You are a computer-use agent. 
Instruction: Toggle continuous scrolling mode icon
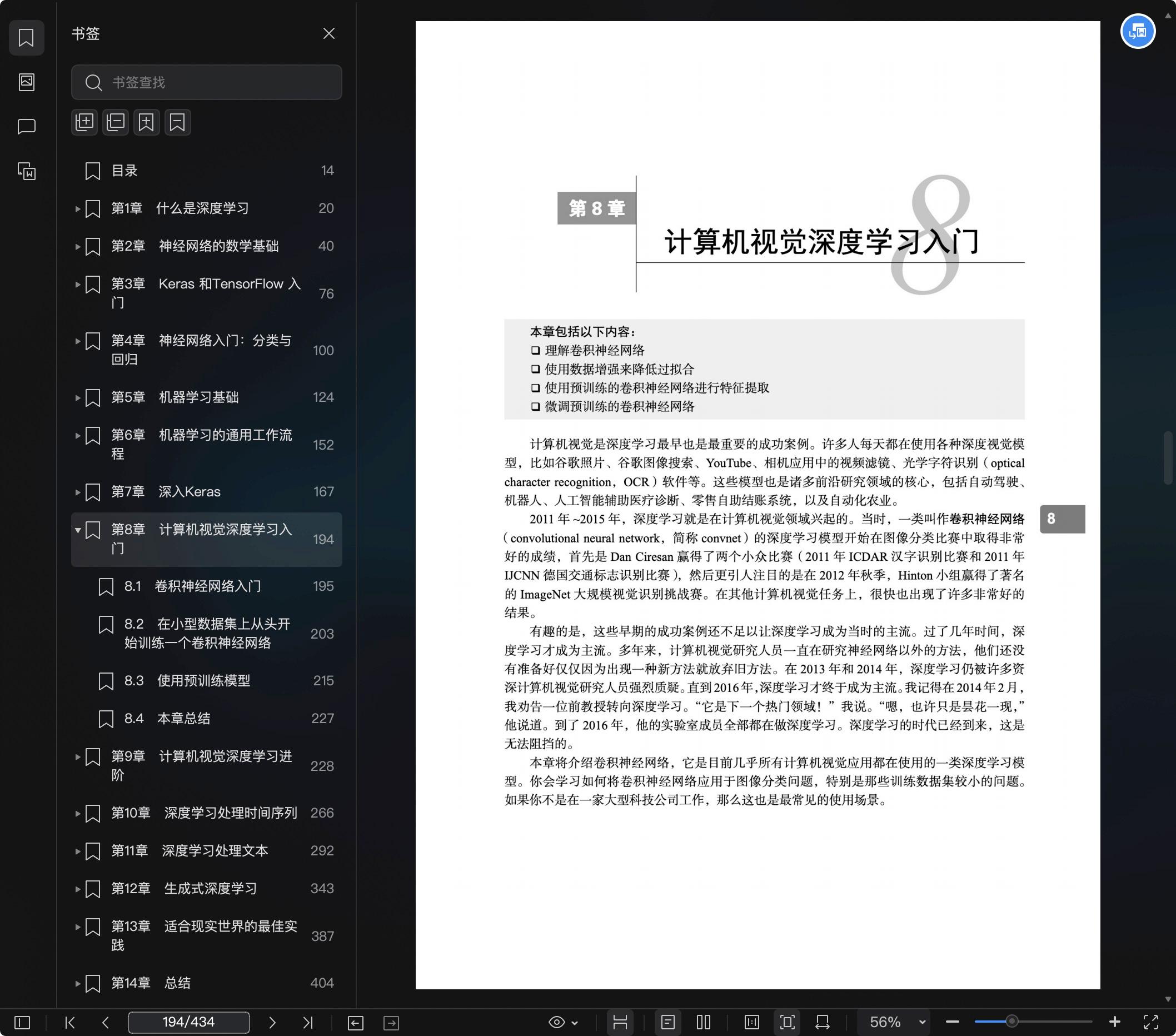(620, 1022)
